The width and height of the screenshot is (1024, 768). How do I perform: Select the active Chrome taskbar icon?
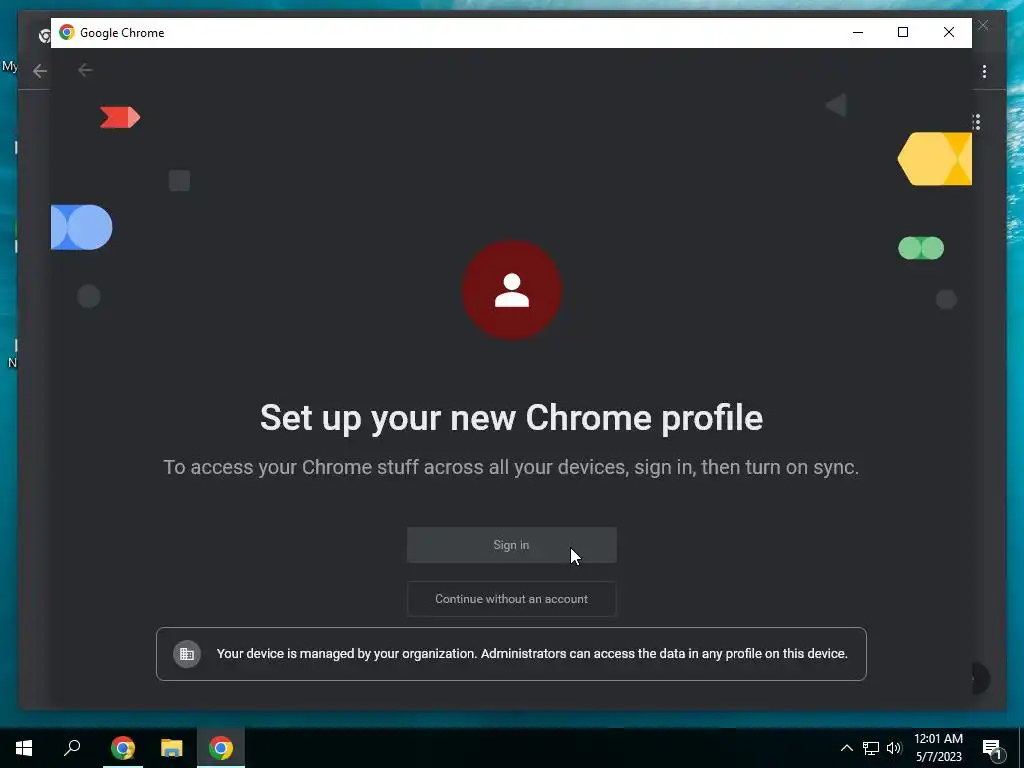point(221,748)
